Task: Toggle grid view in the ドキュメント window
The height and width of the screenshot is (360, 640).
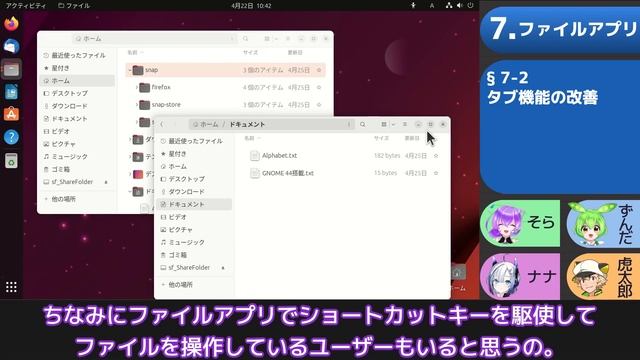Action: click(384, 124)
